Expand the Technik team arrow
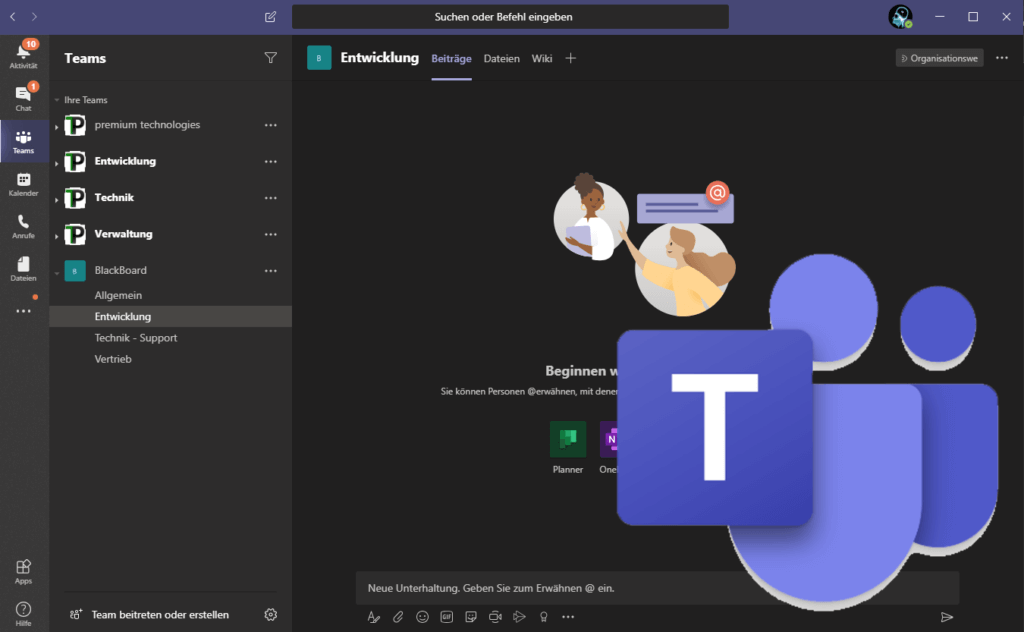 tap(56, 199)
